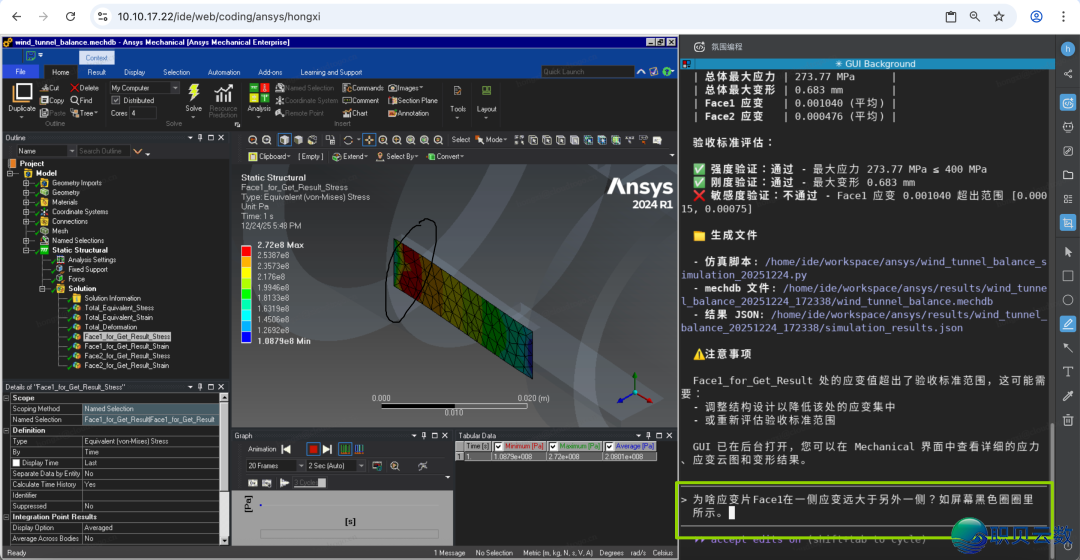Viewport: 1080px width, 560px height.
Task: Add a Chart from Insert group
Action: 354,113
